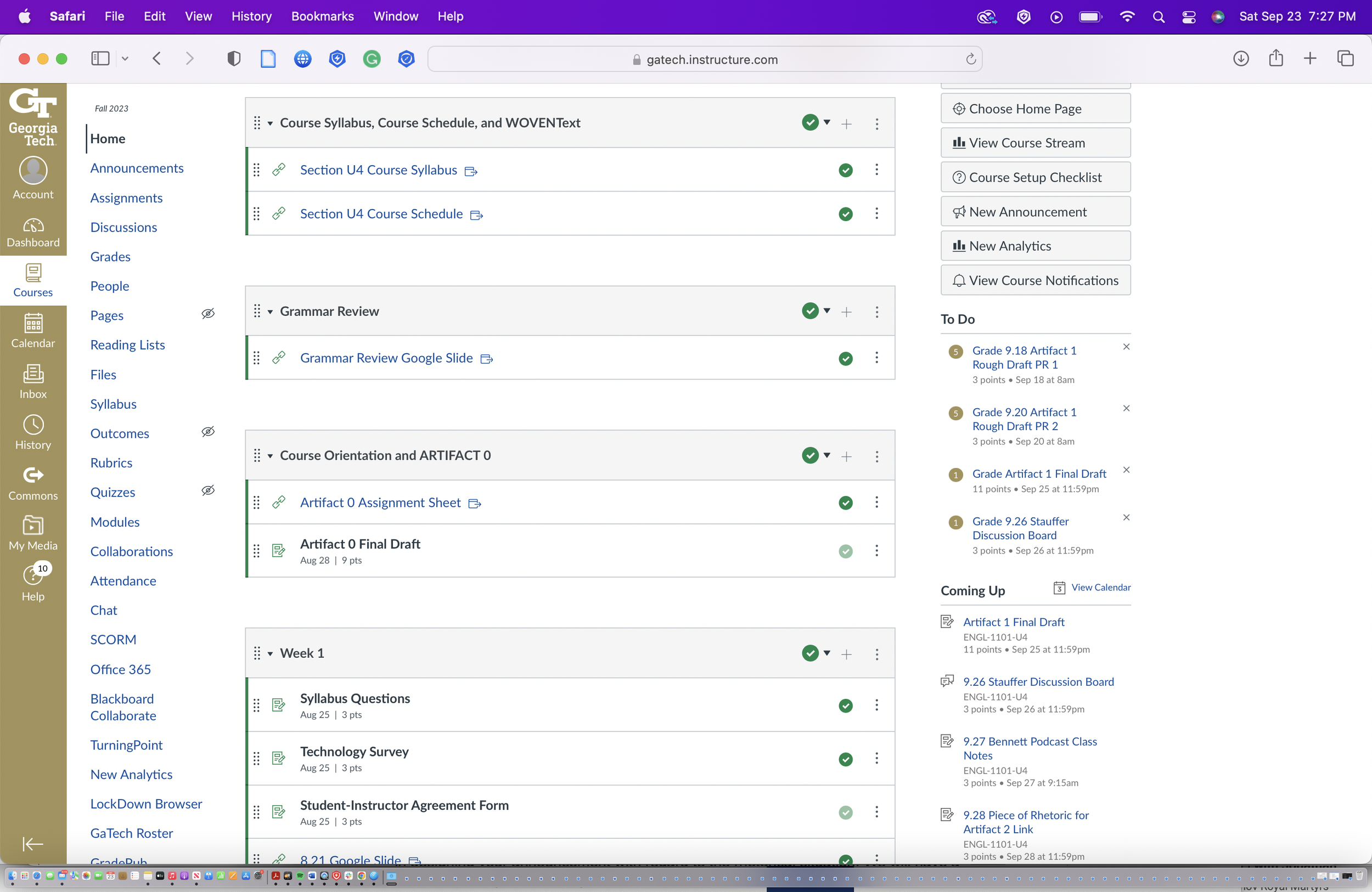Open the Calendar in global navigation
Viewport: 1372px width, 892px height.
(x=33, y=331)
